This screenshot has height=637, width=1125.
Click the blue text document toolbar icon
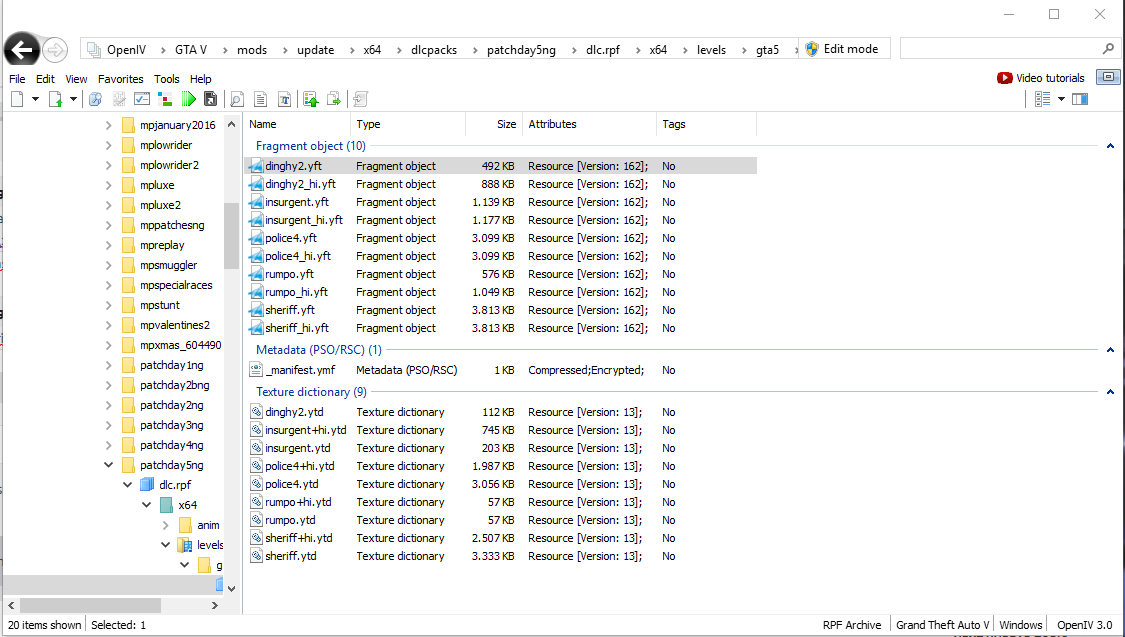[x=261, y=99]
